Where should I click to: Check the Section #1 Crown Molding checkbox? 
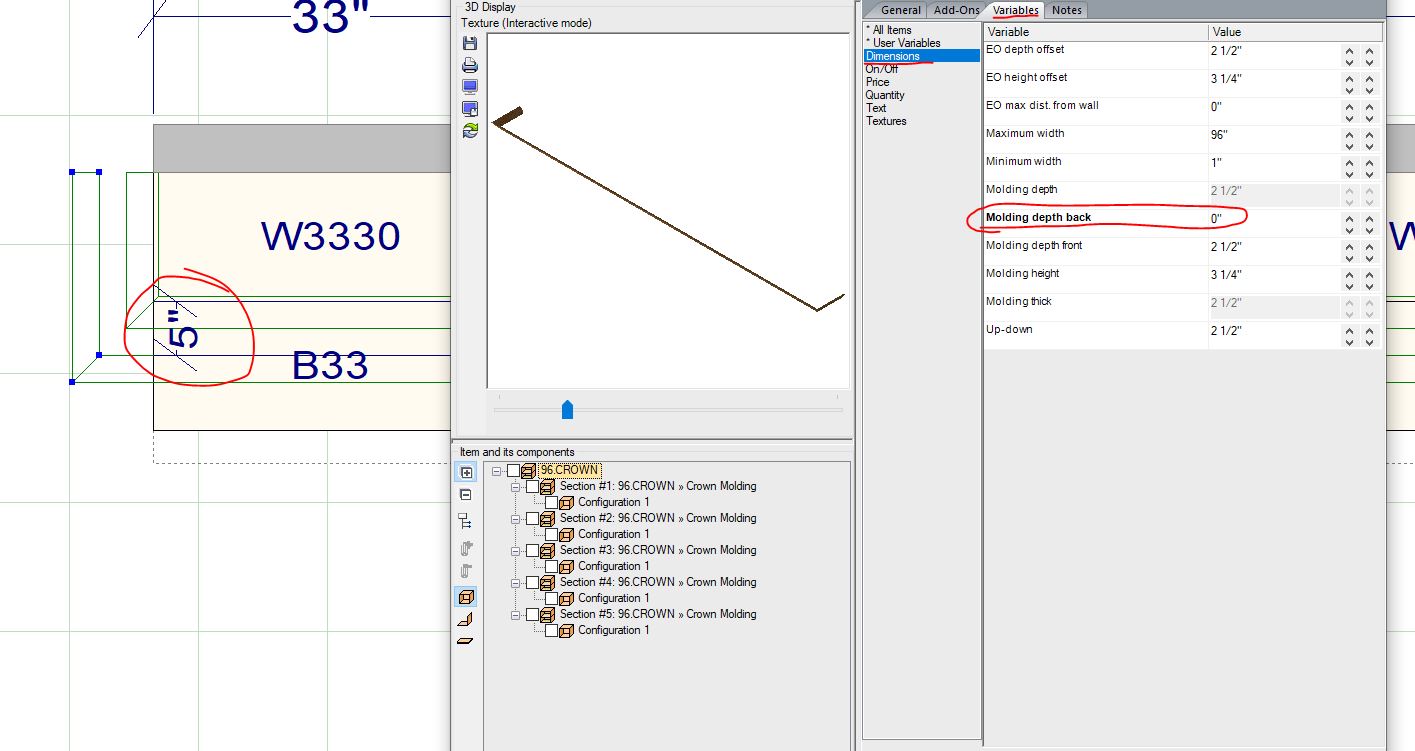click(533, 486)
